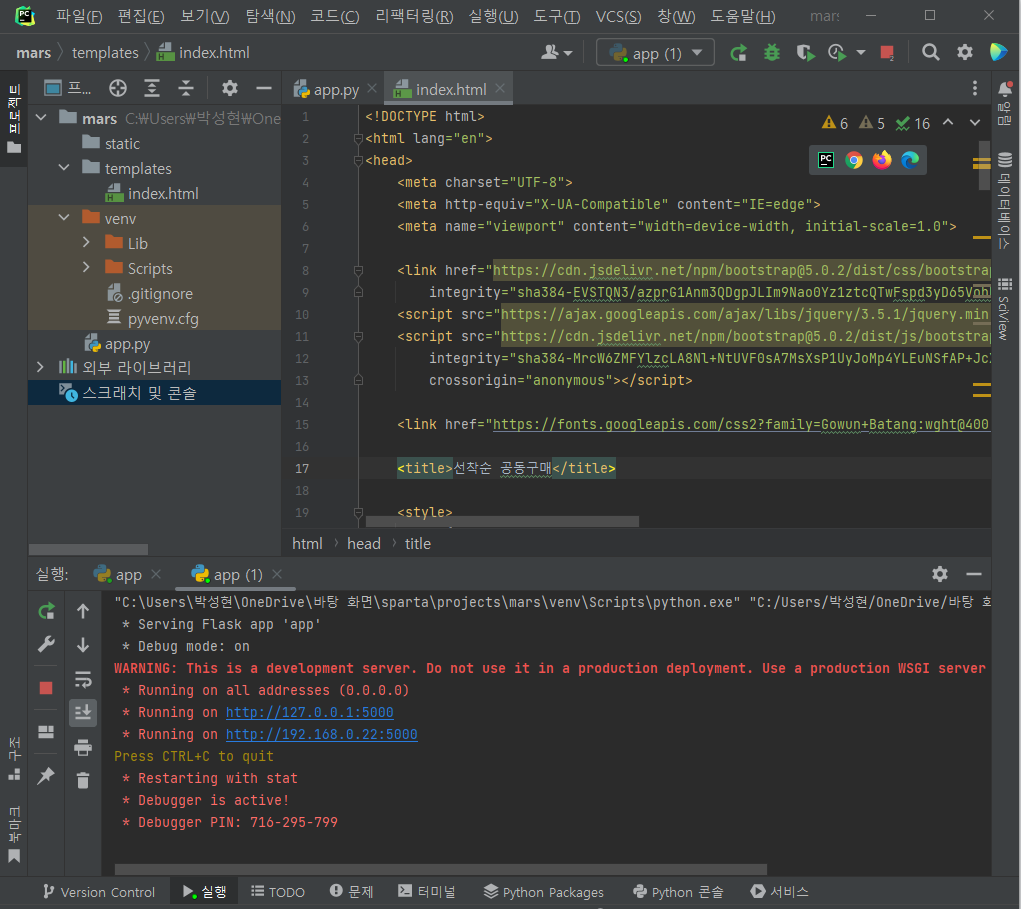The width and height of the screenshot is (1021, 909).
Task: Collapse all items in project tree
Action: 186,88
